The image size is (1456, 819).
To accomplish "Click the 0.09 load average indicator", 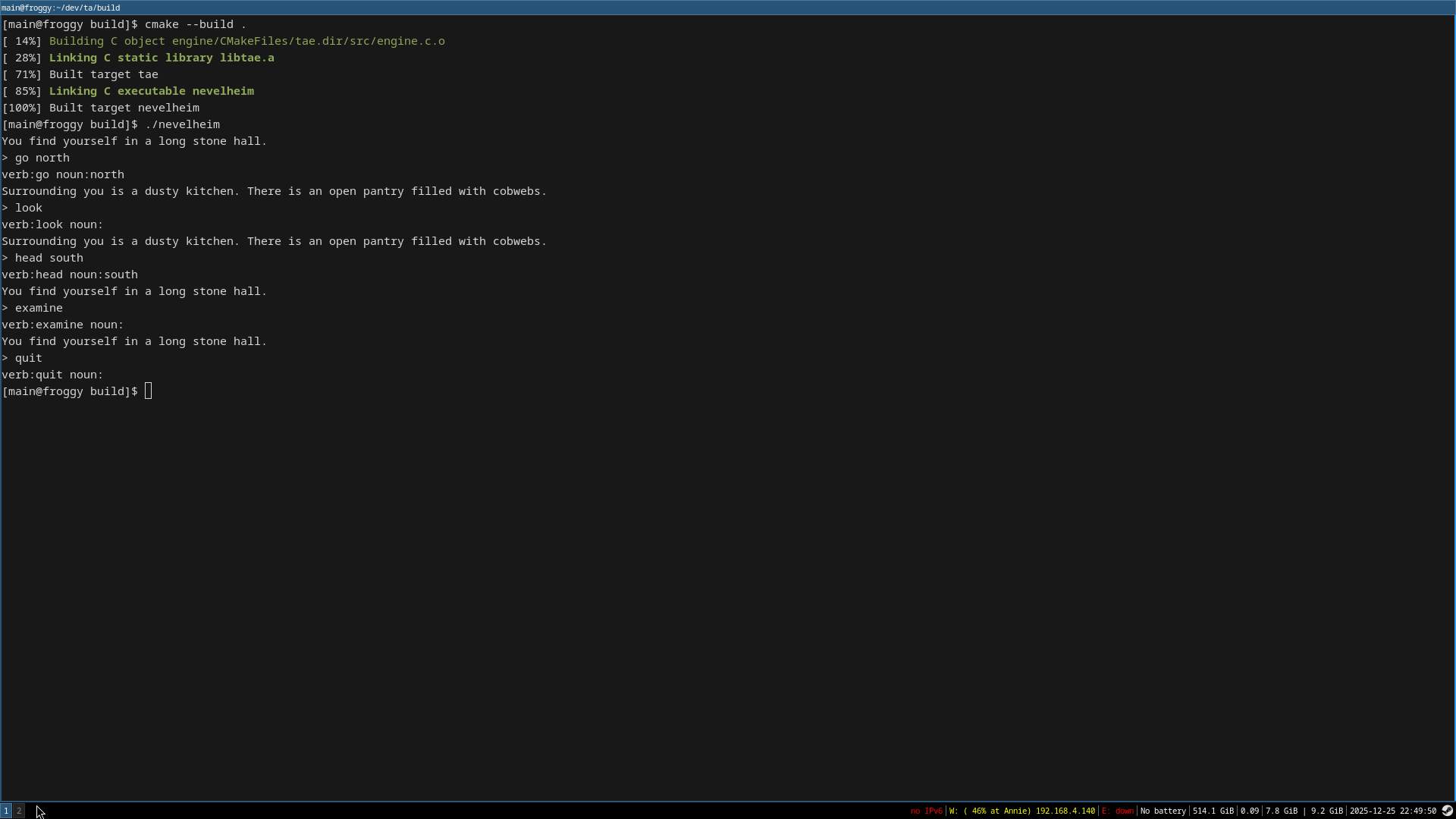I will 1249,811.
